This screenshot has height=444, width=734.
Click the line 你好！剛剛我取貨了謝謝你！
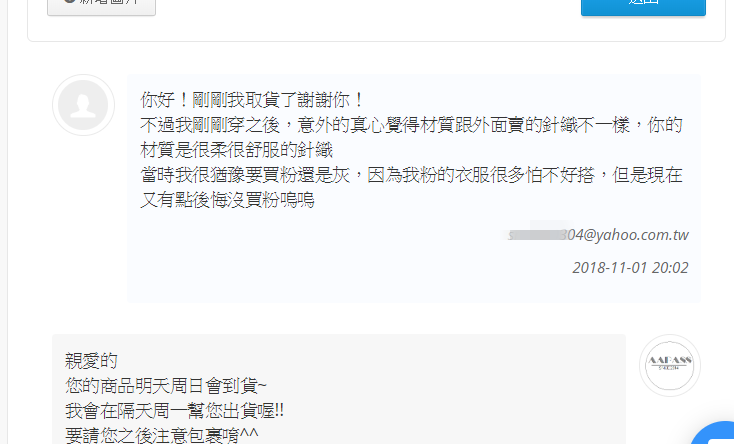[252, 100]
